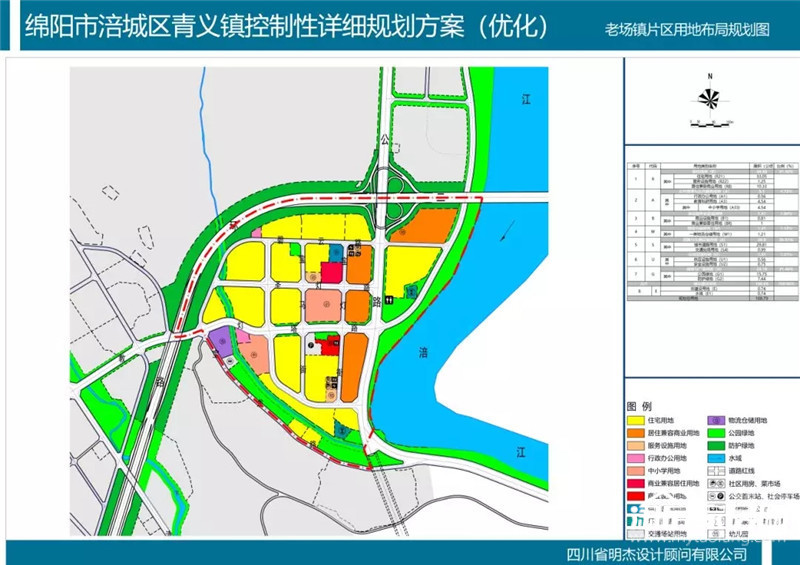Click the 物流仓储用地 purple legend icon

click(718, 422)
